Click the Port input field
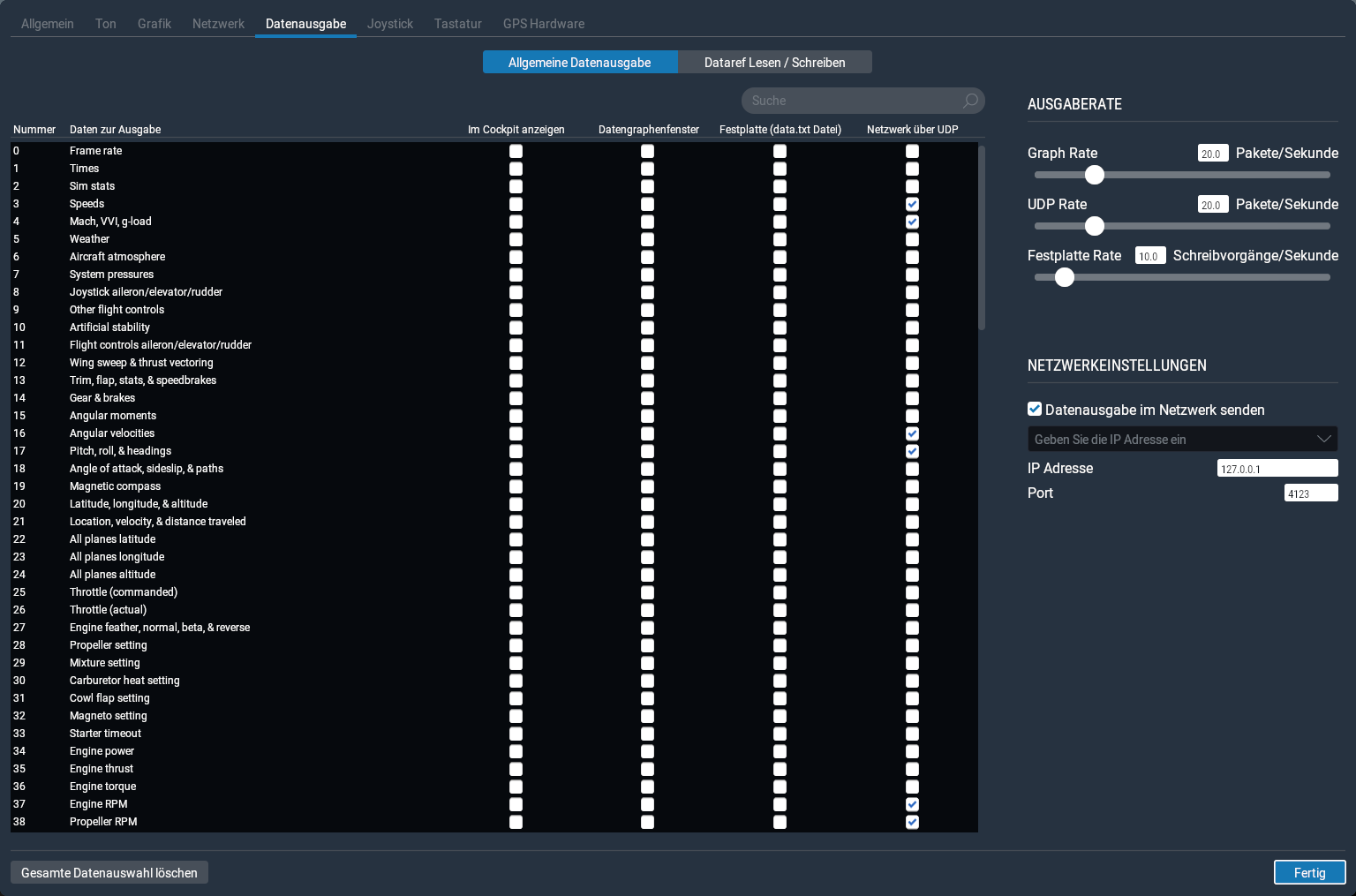The width and height of the screenshot is (1356, 896). click(x=1311, y=493)
